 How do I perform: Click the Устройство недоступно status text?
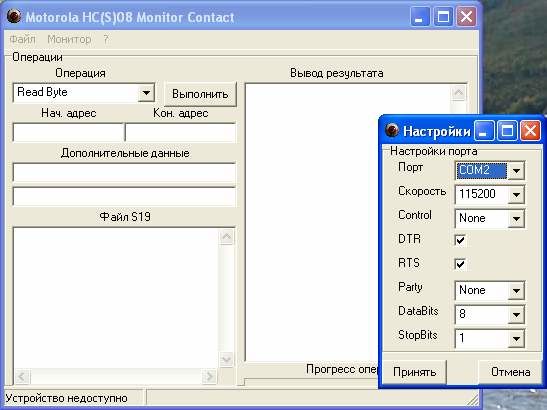click(x=66, y=398)
